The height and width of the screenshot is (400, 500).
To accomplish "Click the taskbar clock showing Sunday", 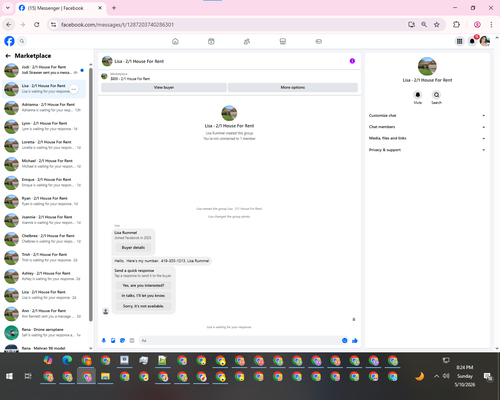I will coord(465,376).
